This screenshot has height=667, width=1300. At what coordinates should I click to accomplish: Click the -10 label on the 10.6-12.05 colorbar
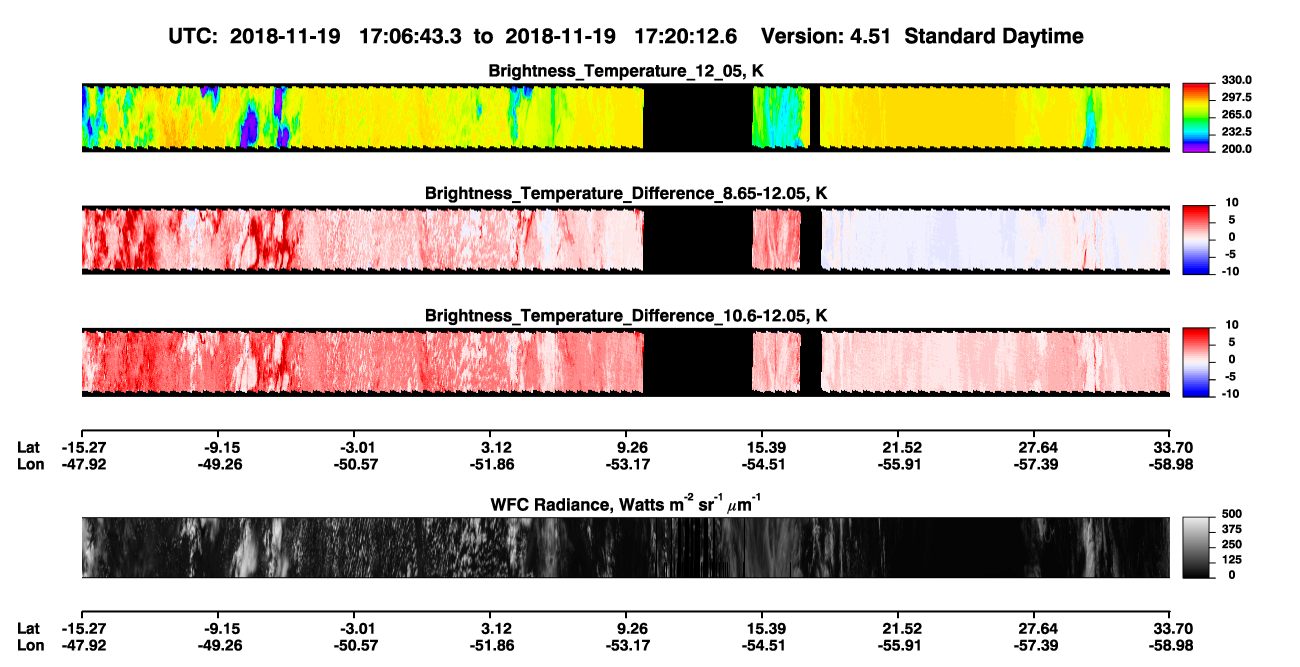(1228, 393)
